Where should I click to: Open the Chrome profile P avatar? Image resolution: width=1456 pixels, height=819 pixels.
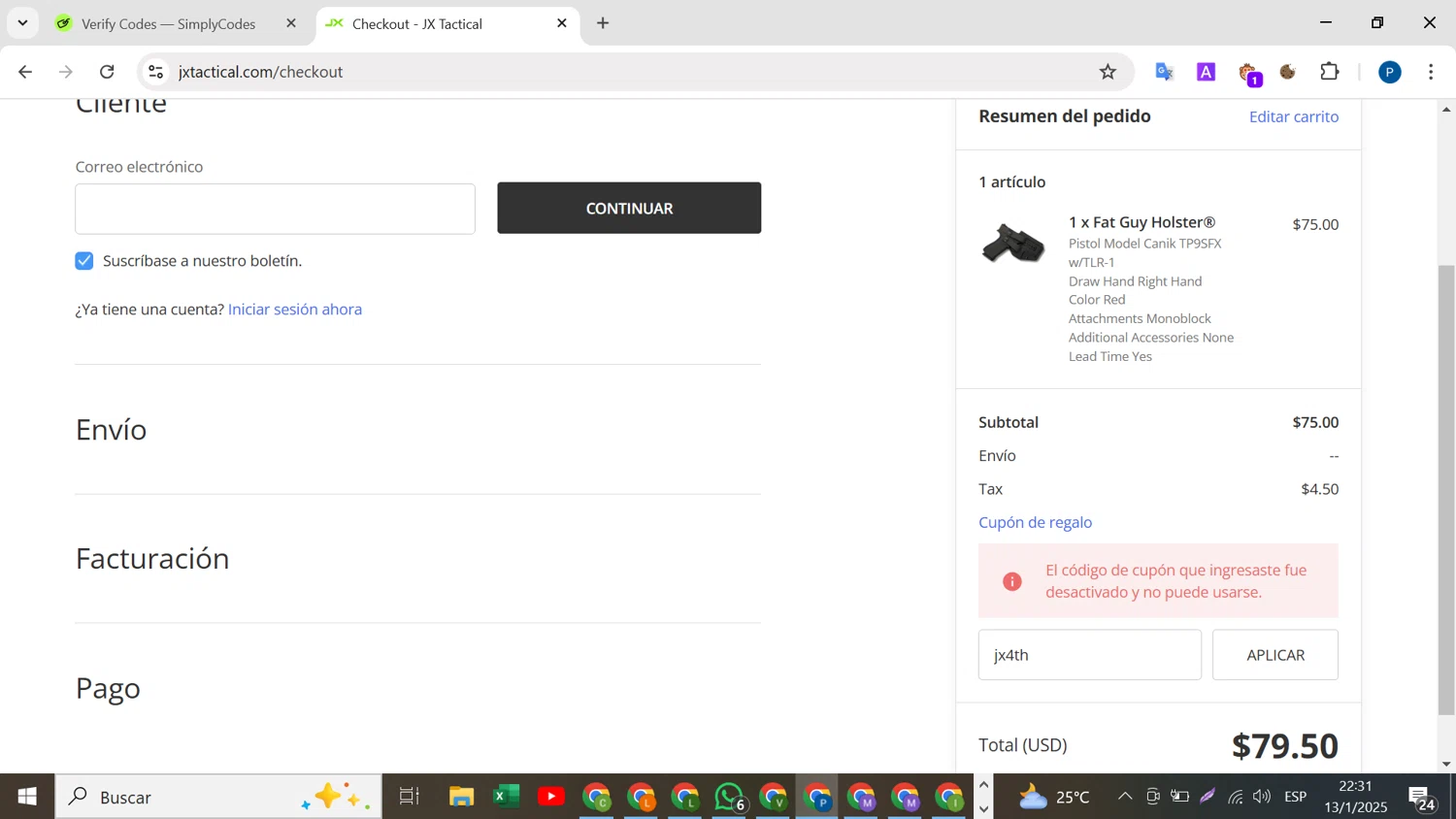point(1390,72)
